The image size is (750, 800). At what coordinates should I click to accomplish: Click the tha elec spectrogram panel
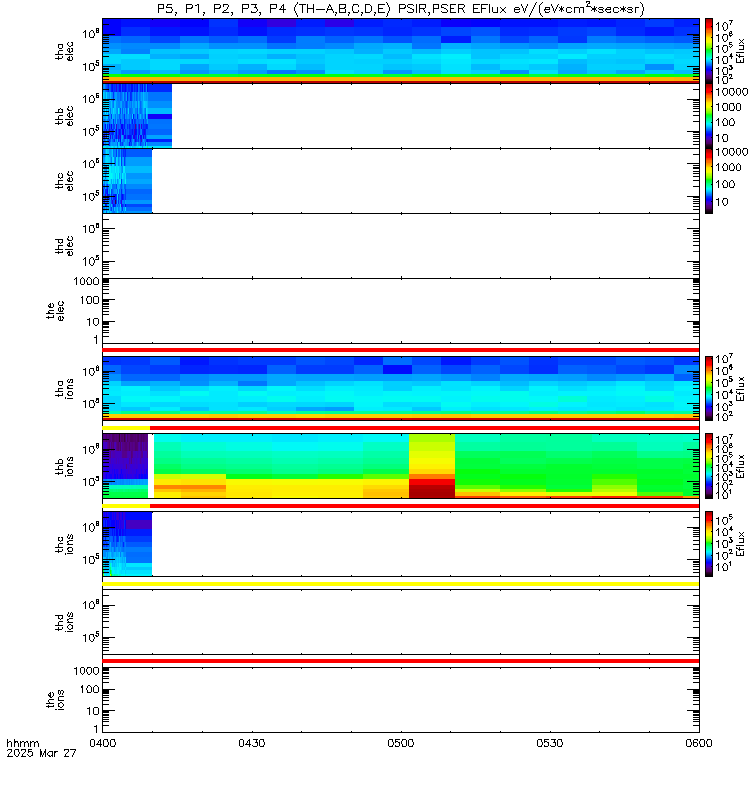coord(401,51)
